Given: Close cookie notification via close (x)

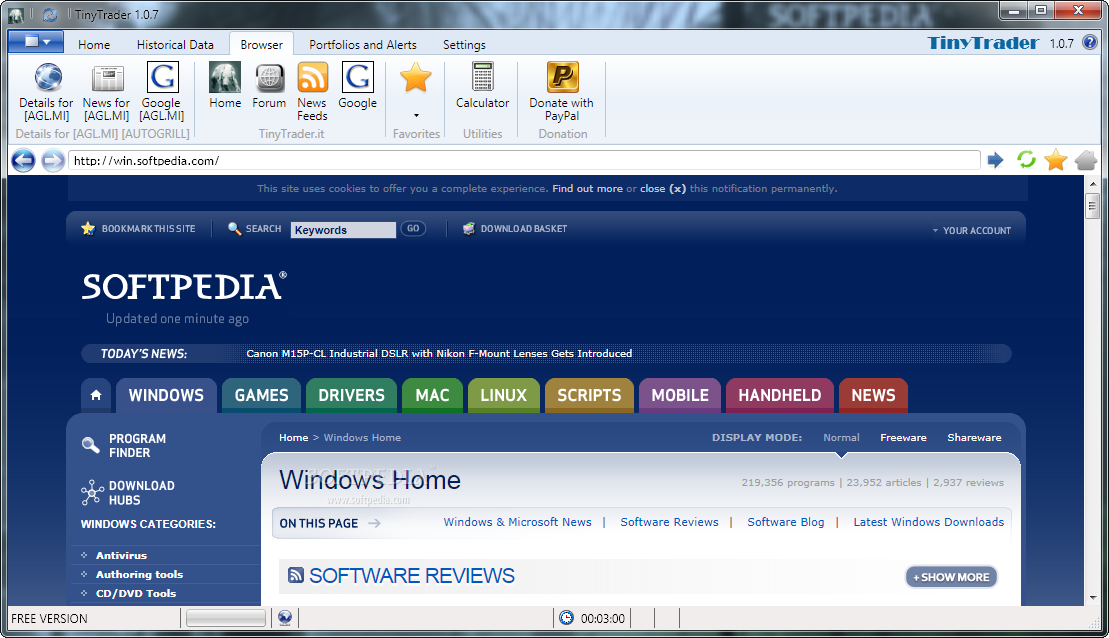Looking at the screenshot, I should (x=663, y=189).
